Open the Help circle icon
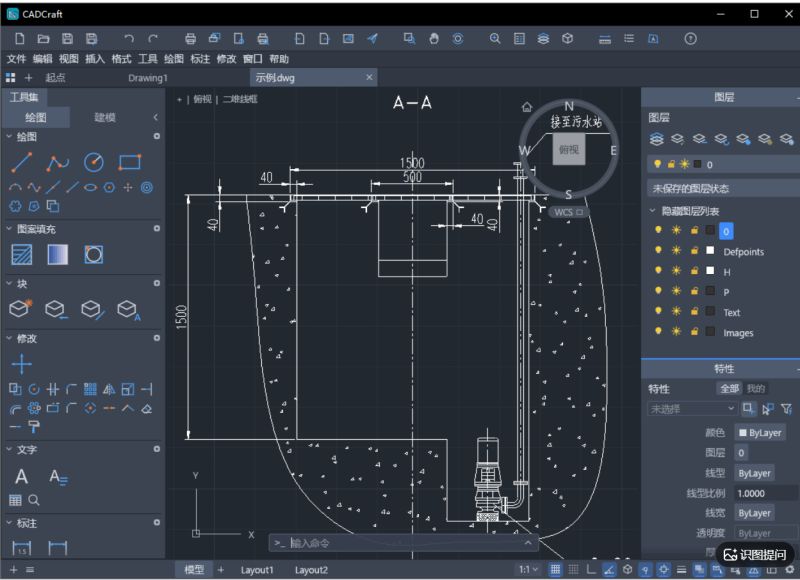Viewport: 800px width, 580px height. pos(690,39)
